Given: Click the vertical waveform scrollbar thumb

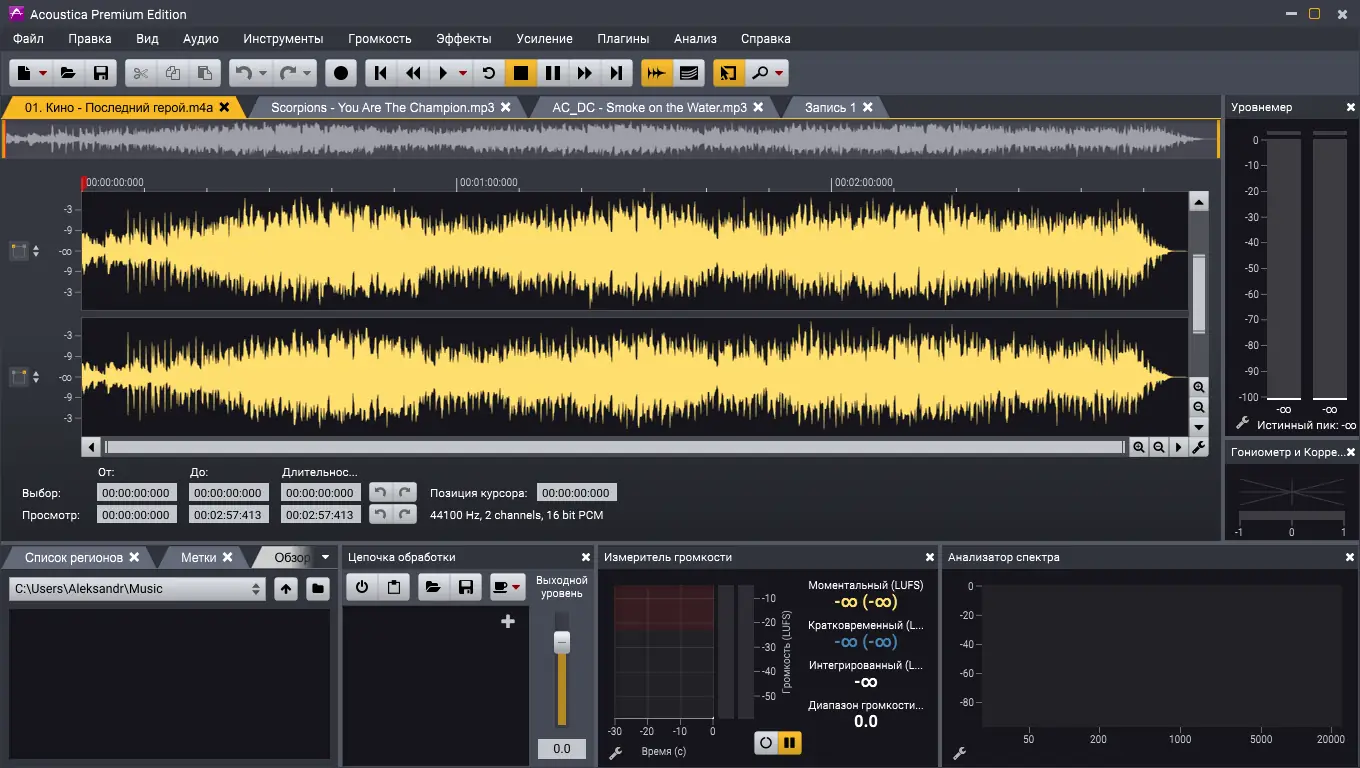Looking at the screenshot, I should point(1199,294).
